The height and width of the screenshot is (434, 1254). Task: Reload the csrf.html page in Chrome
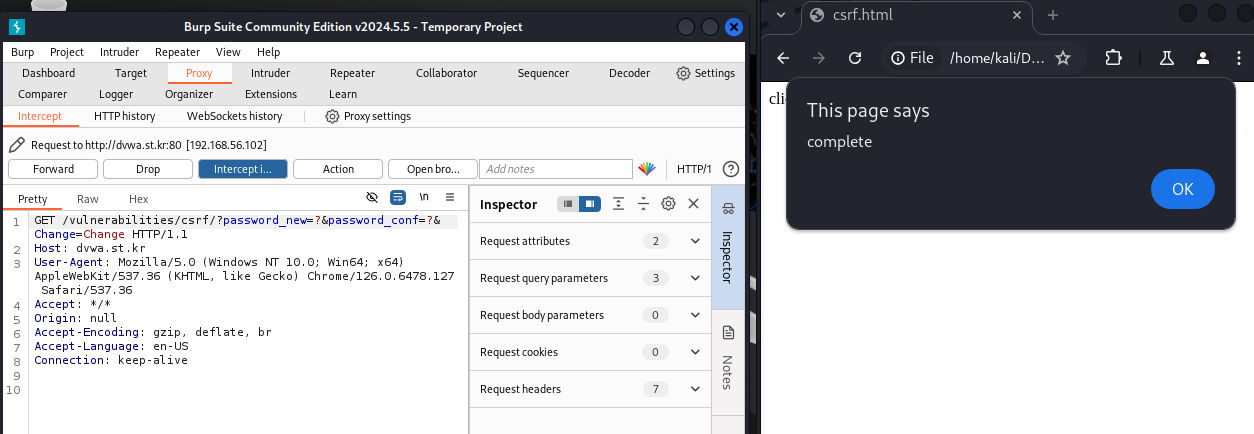855,58
